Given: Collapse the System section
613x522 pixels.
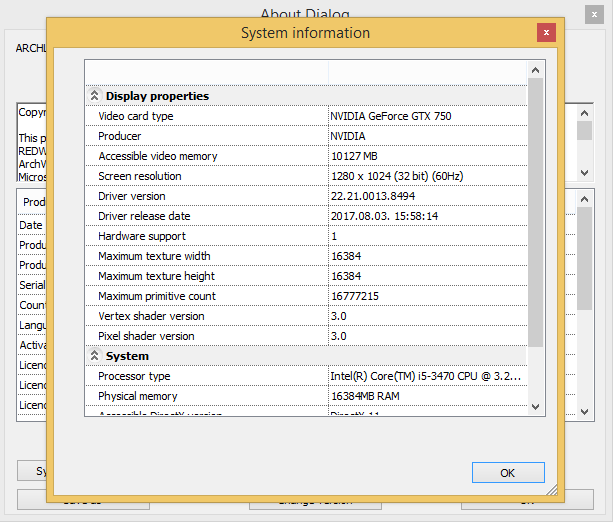Looking at the screenshot, I should coord(94,355).
